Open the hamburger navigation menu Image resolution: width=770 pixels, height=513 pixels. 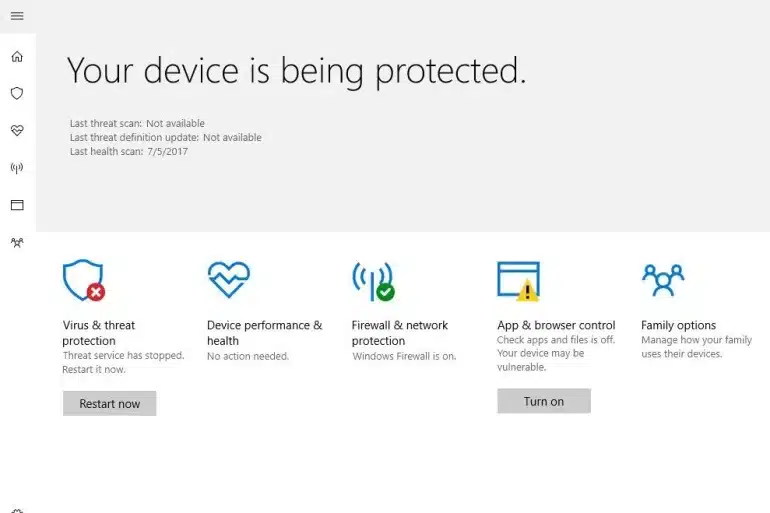tap(17, 16)
